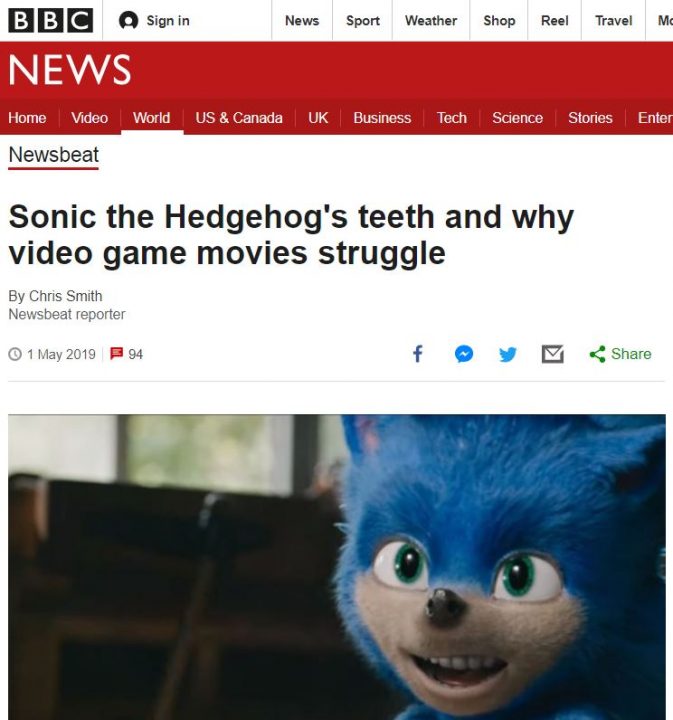Select the US & Canada tab
The height and width of the screenshot is (720, 673).
tap(239, 118)
